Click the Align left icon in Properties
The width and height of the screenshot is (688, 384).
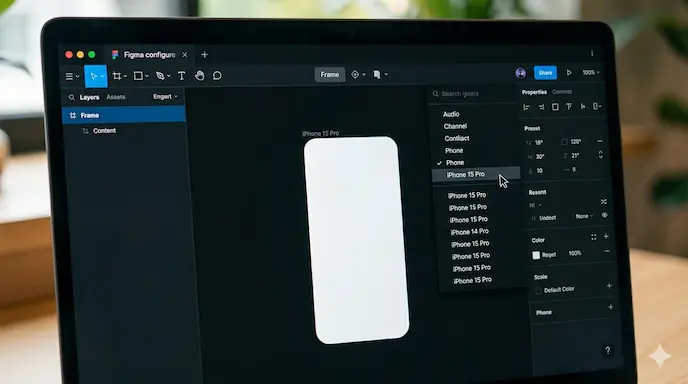(527, 107)
